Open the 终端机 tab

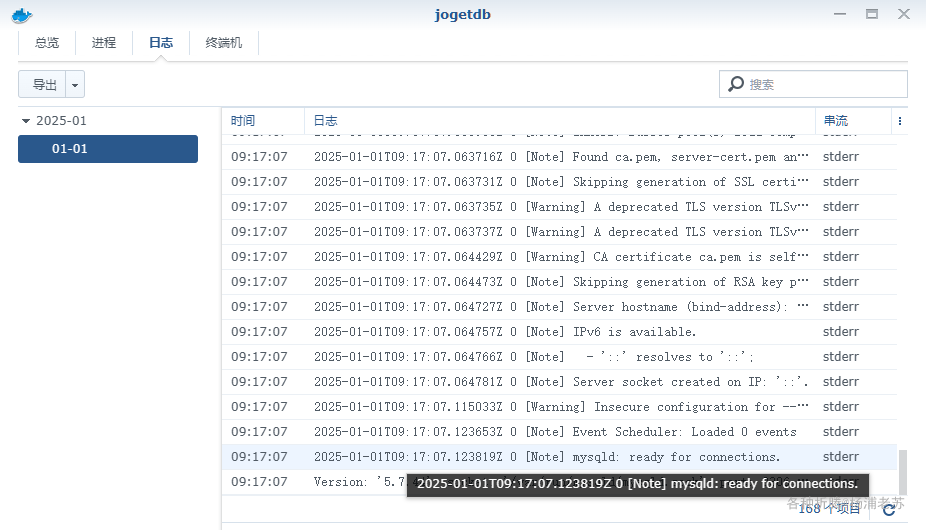(224, 43)
